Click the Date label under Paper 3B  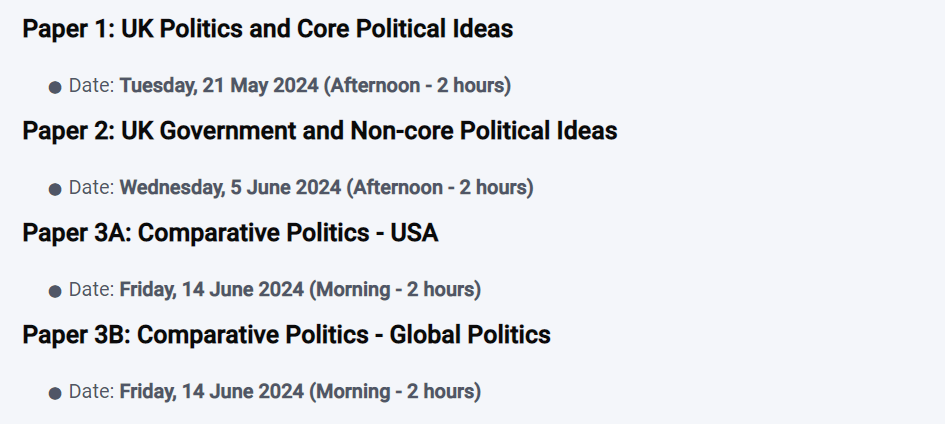click(92, 391)
